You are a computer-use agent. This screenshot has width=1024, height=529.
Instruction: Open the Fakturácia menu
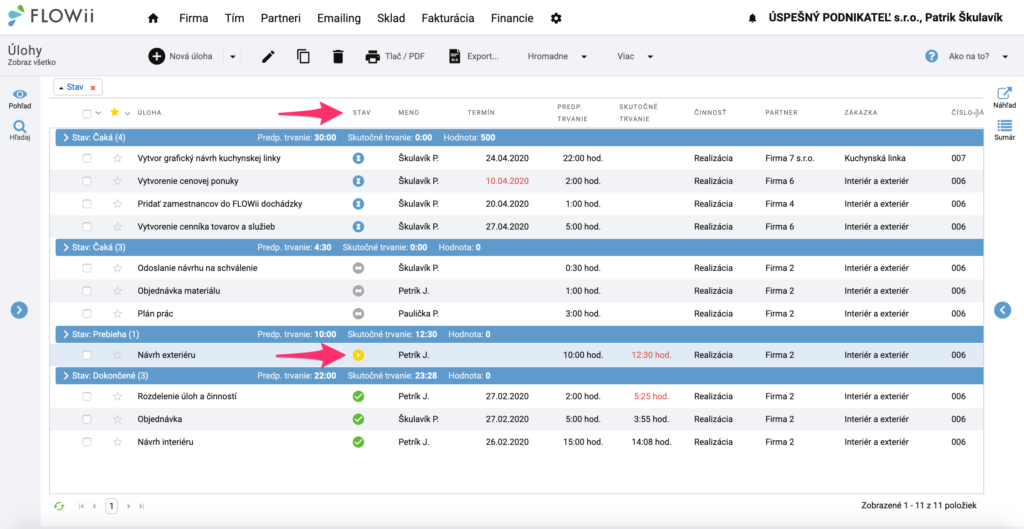pos(448,18)
